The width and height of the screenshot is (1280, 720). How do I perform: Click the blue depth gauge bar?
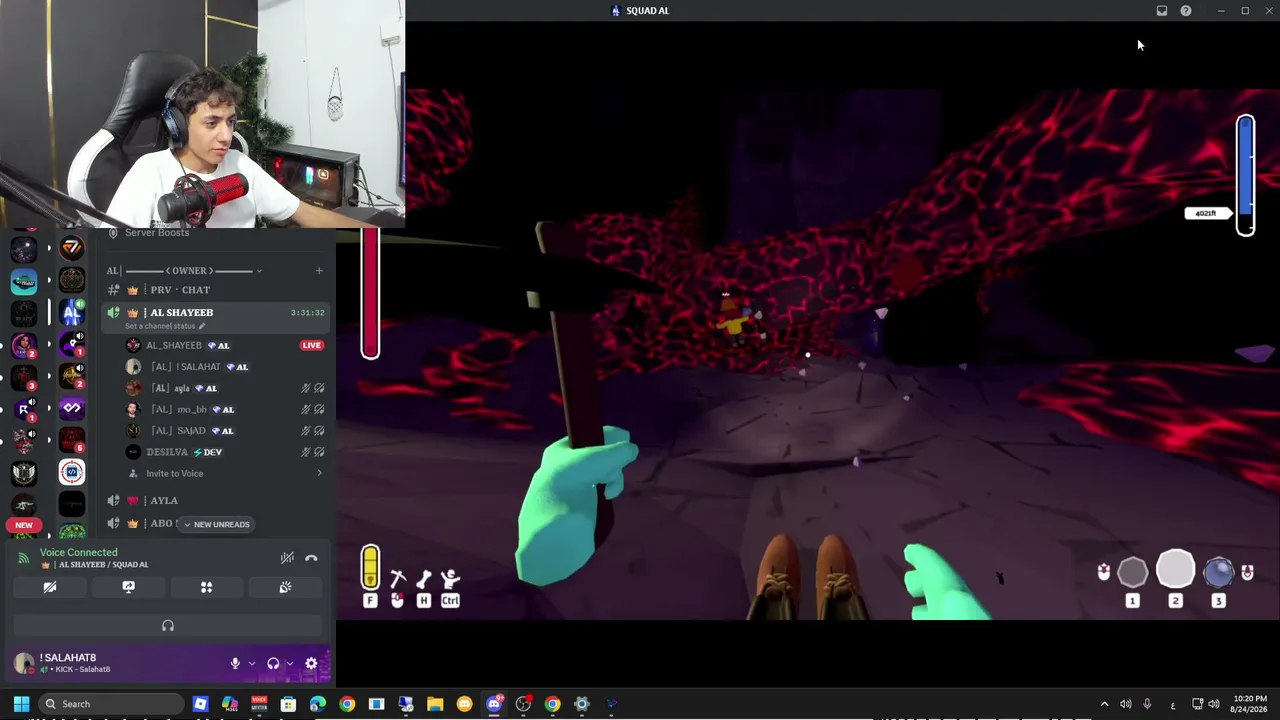(1245, 175)
